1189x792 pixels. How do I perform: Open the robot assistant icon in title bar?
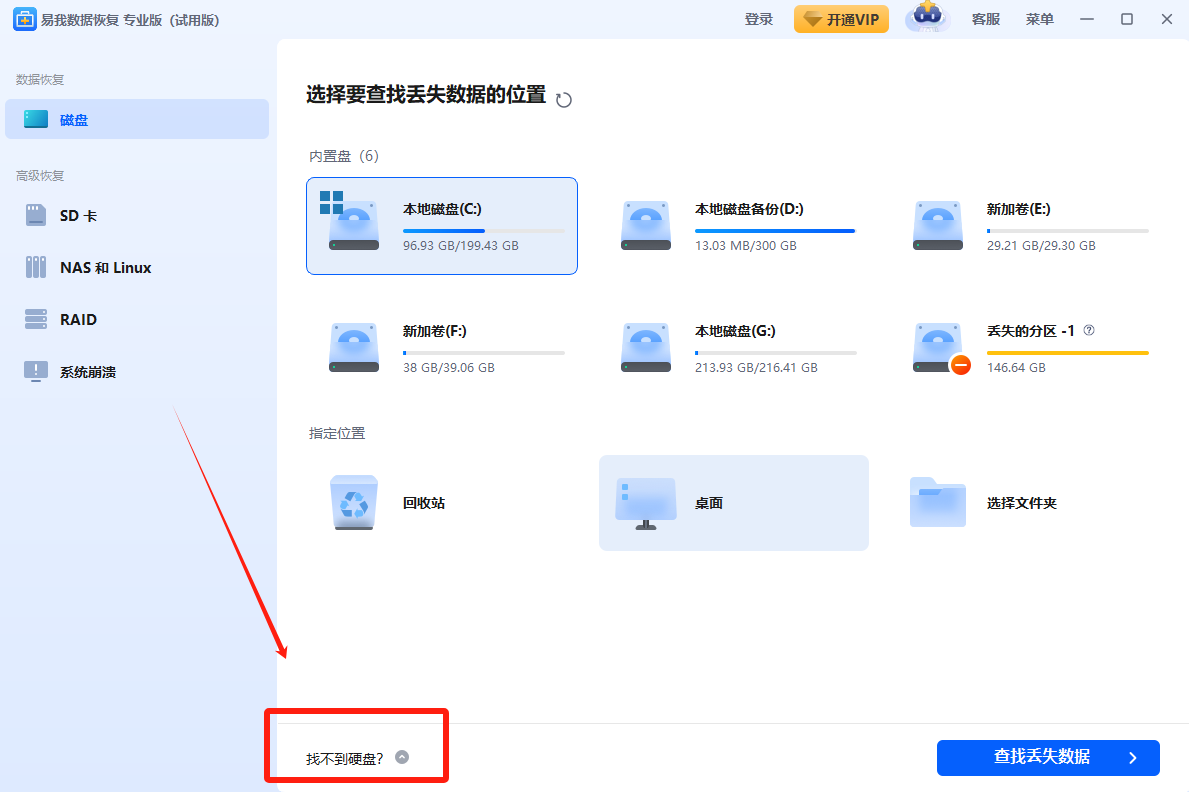[927, 19]
